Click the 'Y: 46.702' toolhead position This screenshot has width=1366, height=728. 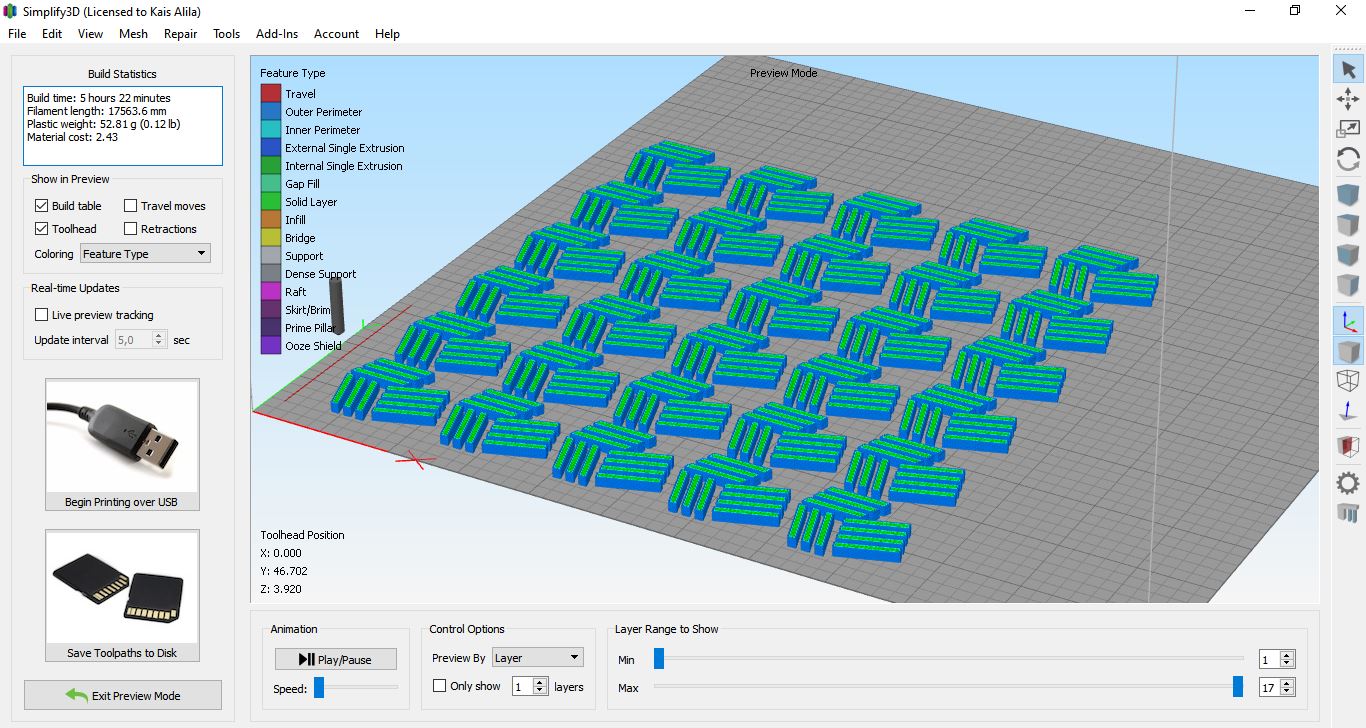[x=284, y=571]
